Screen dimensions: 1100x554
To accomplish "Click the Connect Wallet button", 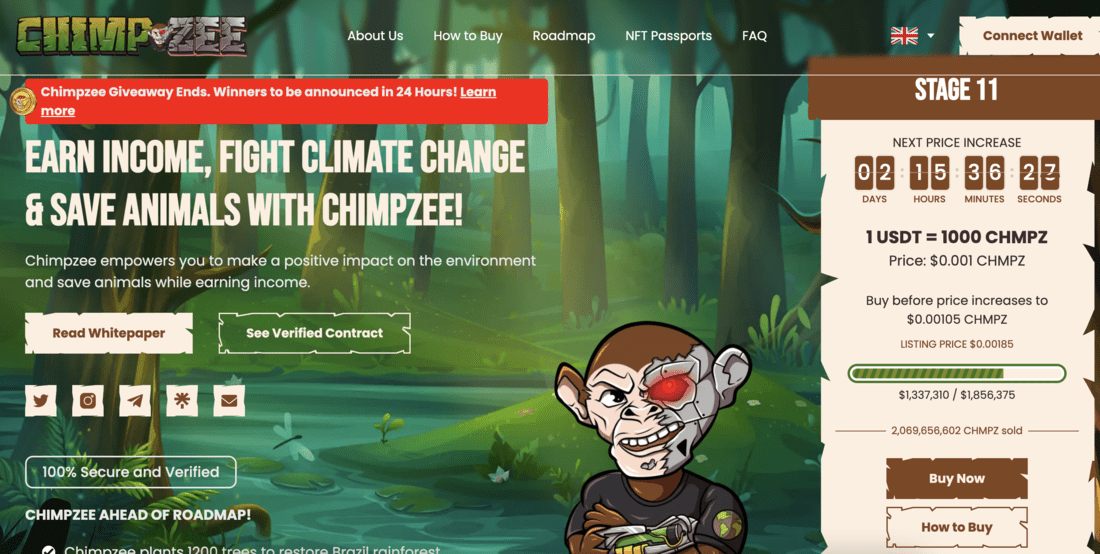I will tap(1032, 36).
